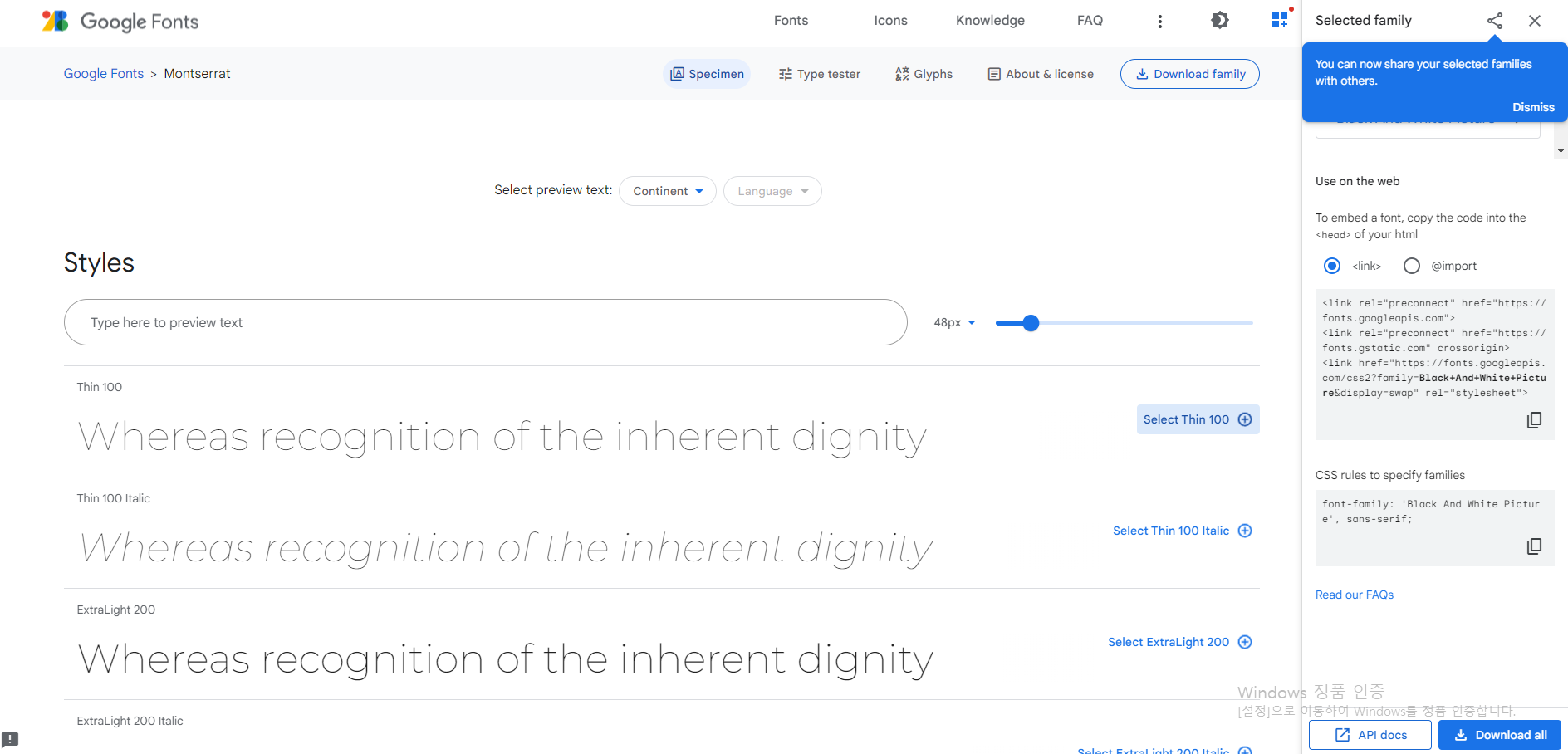Open the feedback icon at bottom left
1568x754 pixels.
pos(10,739)
